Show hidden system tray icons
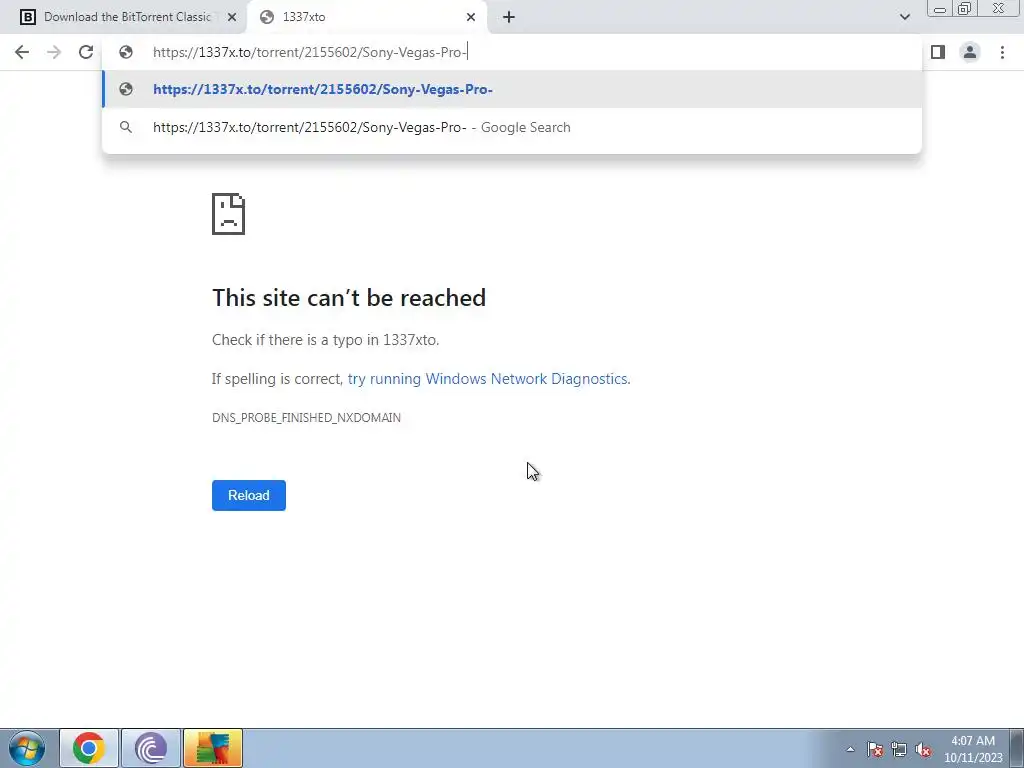Viewport: 1024px width, 768px height. click(x=850, y=750)
